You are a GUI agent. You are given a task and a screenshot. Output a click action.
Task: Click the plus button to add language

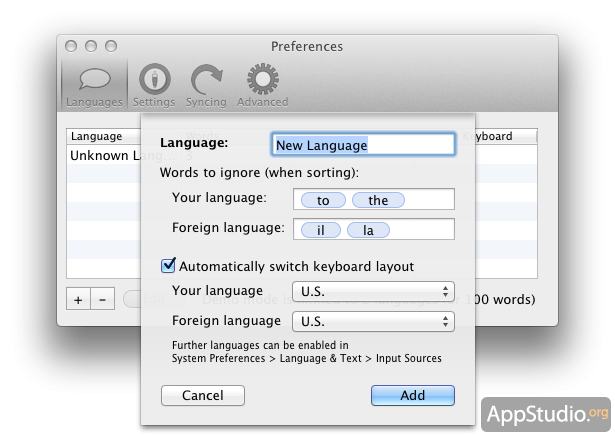(79, 299)
